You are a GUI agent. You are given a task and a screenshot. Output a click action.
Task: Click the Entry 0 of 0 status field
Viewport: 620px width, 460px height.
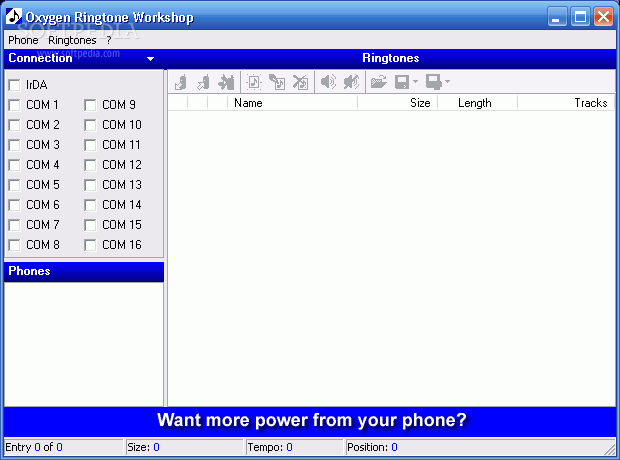tap(64, 447)
